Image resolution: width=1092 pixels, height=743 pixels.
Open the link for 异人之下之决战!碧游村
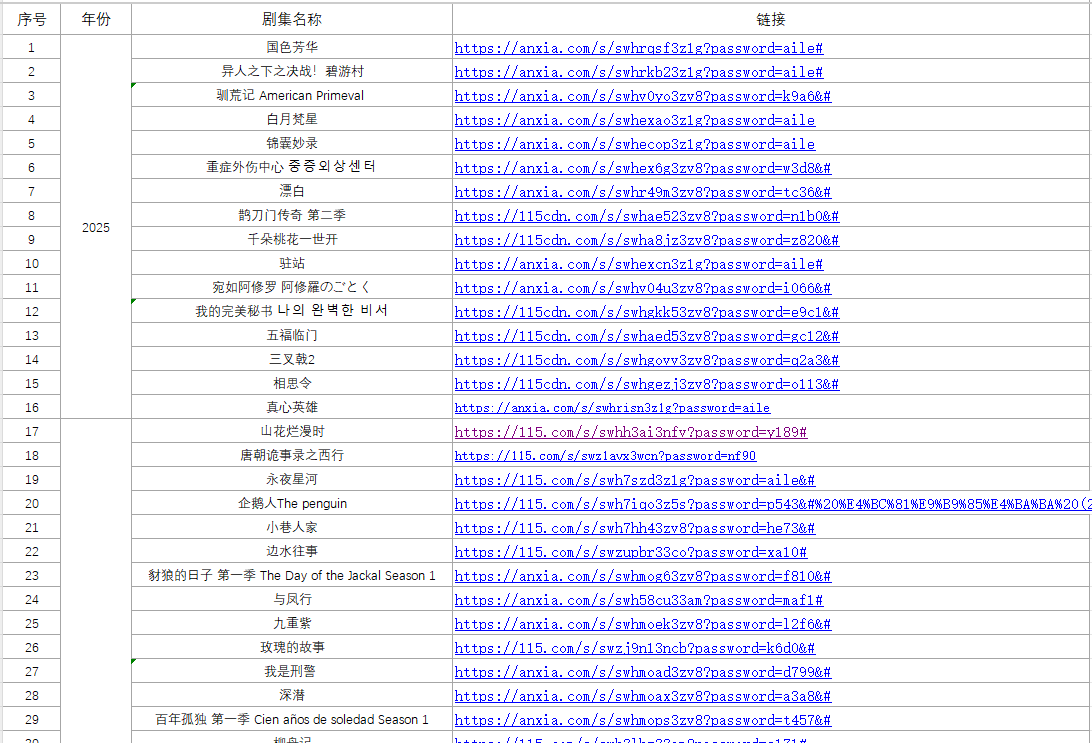click(x=639, y=72)
